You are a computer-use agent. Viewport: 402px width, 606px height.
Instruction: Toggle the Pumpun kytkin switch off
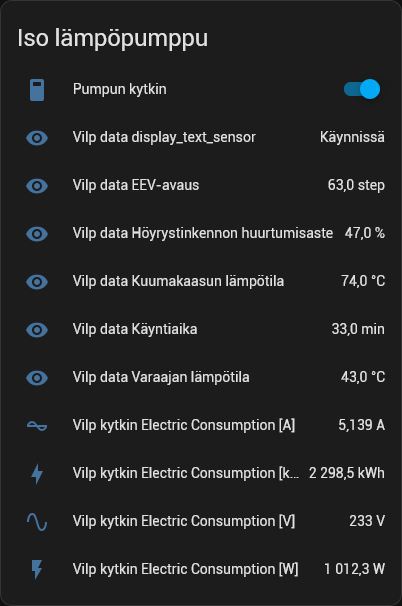(362, 89)
